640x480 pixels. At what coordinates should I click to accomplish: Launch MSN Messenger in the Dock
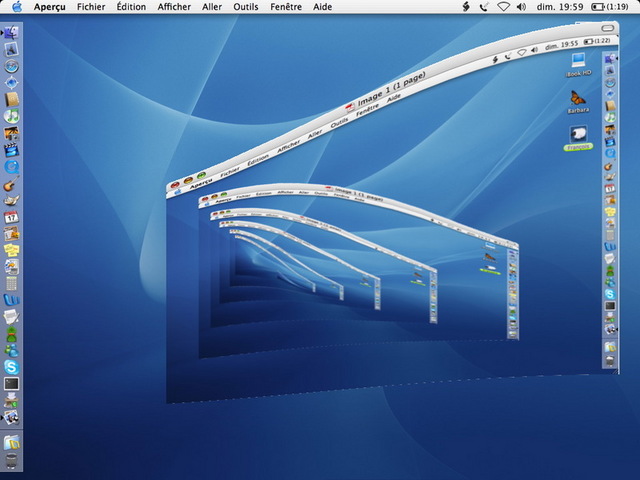click(x=11, y=350)
